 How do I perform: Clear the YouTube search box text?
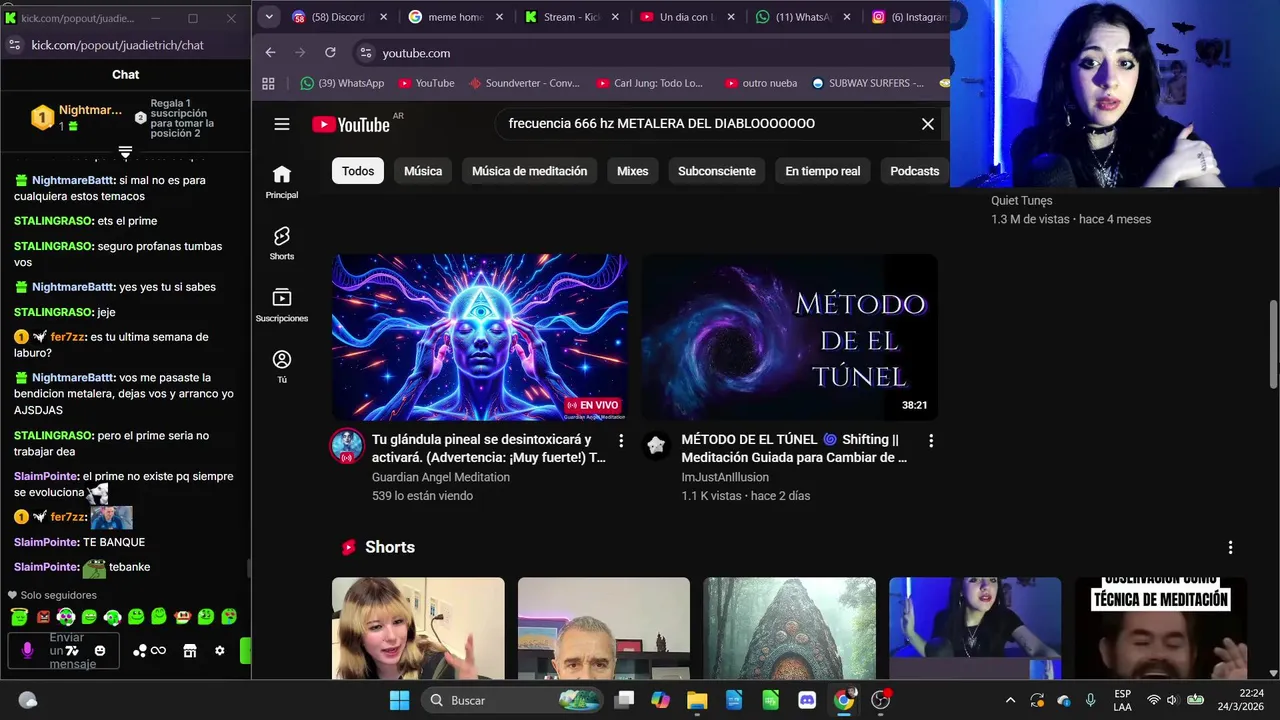click(x=928, y=124)
